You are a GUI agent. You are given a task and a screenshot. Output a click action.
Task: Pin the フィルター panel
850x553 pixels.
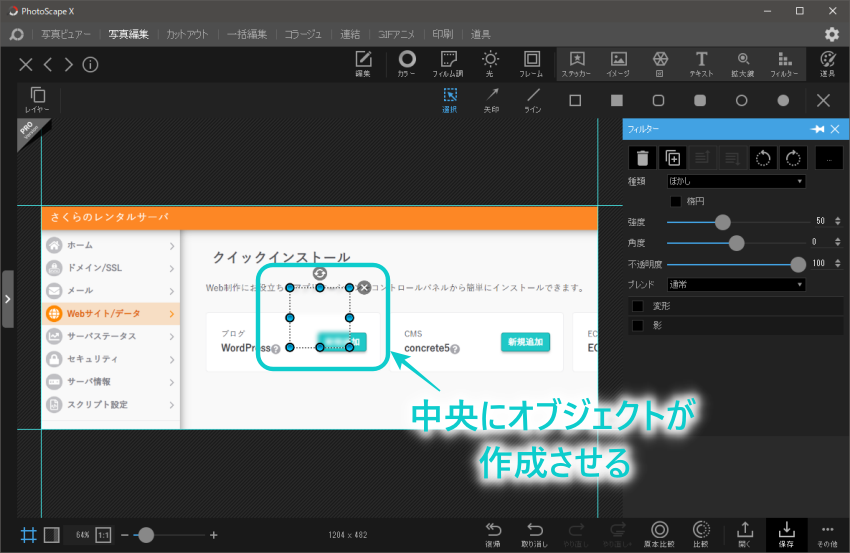817,129
